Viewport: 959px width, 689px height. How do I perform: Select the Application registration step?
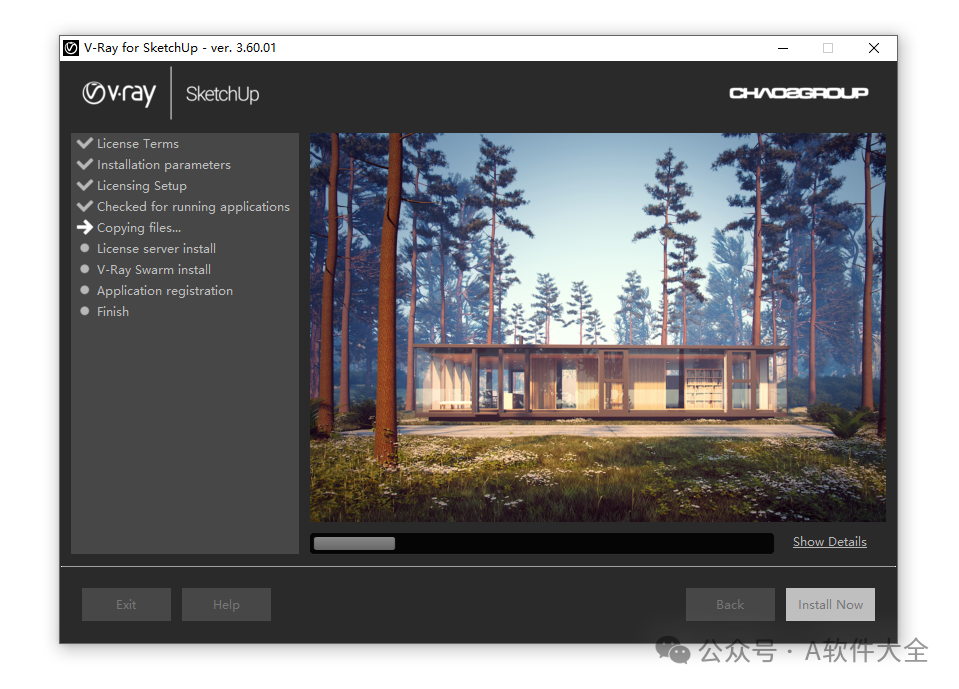tap(165, 291)
